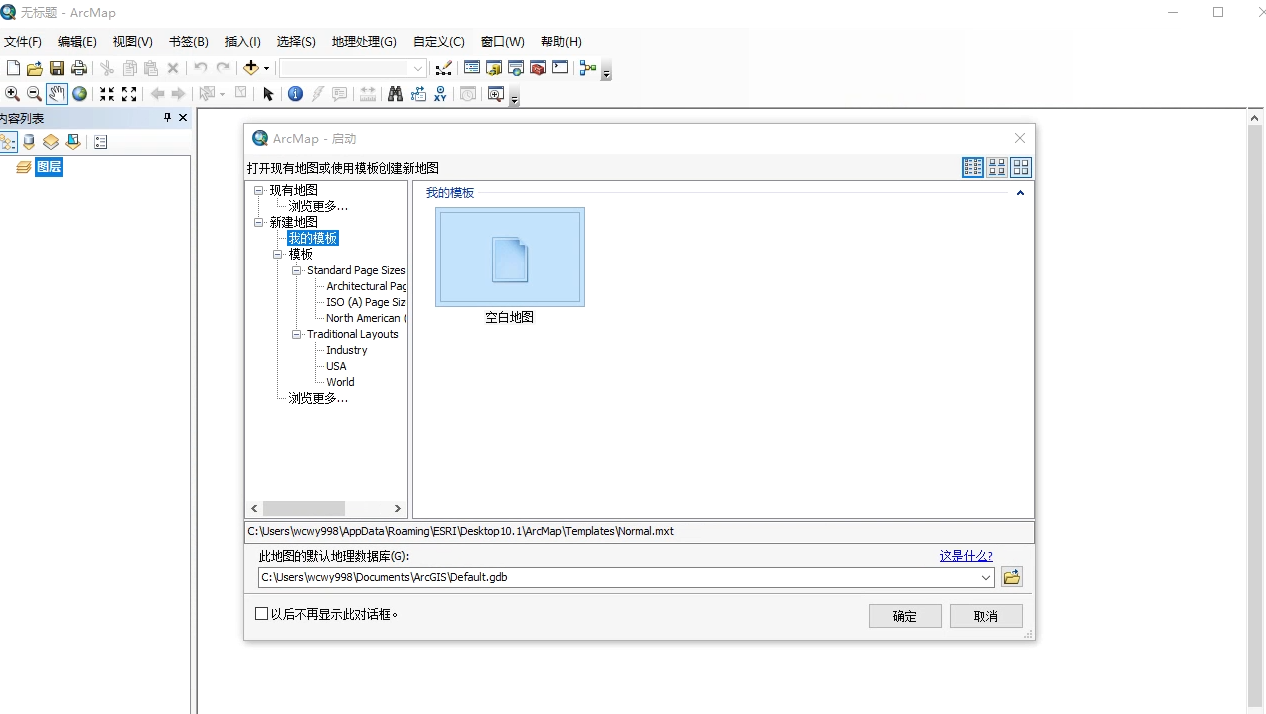Collapse the 我的模板 section chevron
Viewport: 1266px width, 714px height.
point(1020,193)
